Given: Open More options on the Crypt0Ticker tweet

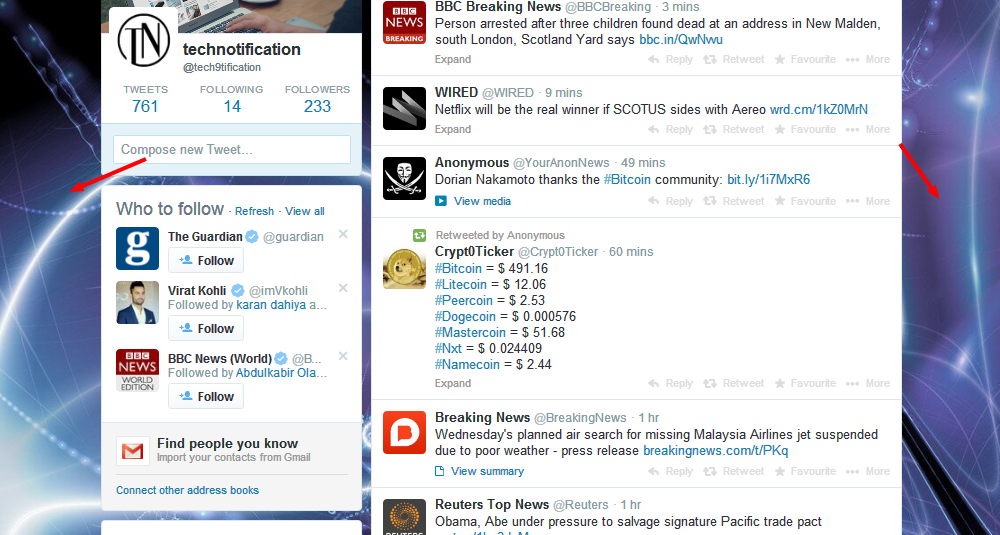Looking at the screenshot, I should pyautogui.click(x=868, y=383).
